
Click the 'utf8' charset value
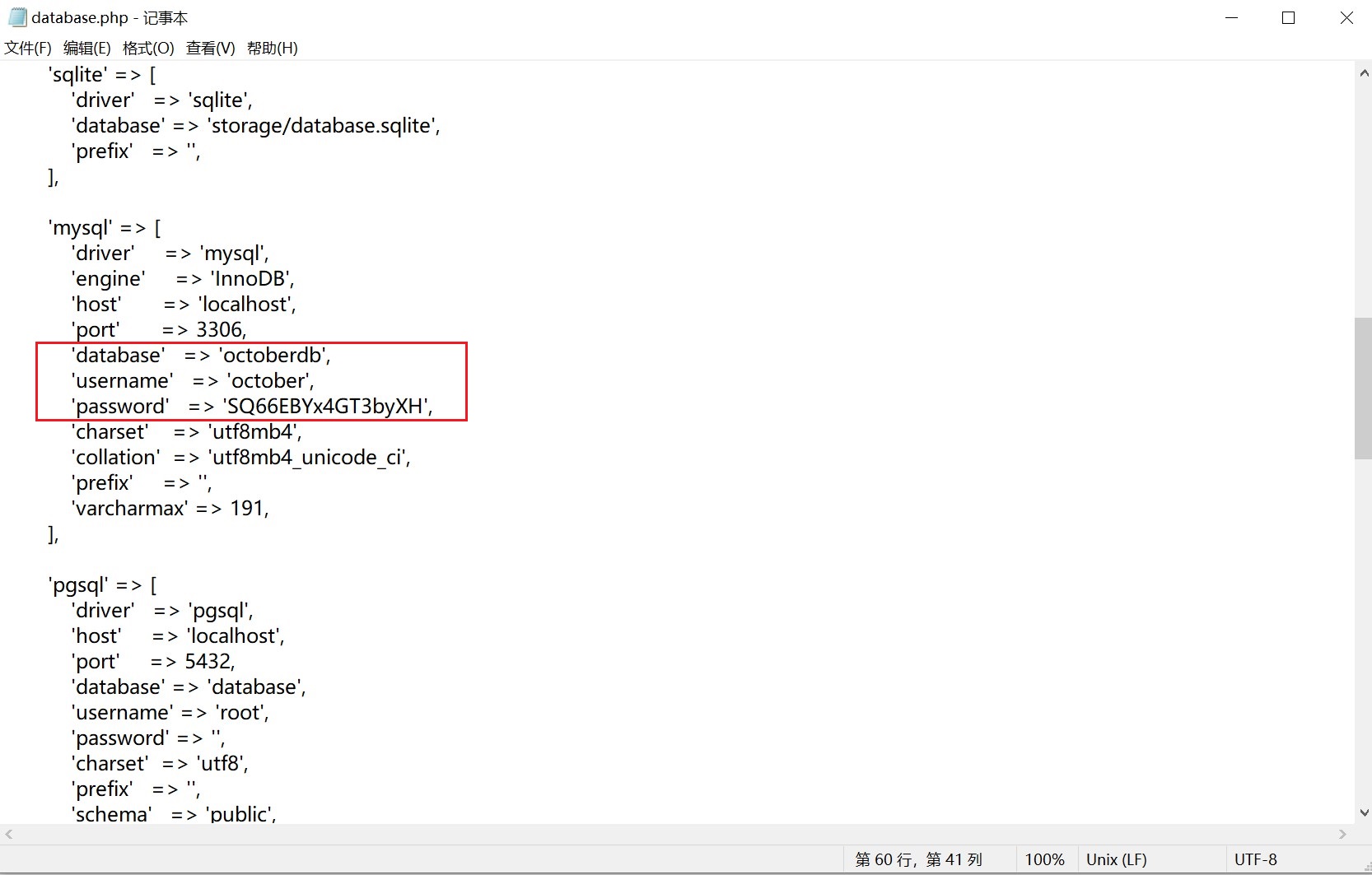point(222,763)
